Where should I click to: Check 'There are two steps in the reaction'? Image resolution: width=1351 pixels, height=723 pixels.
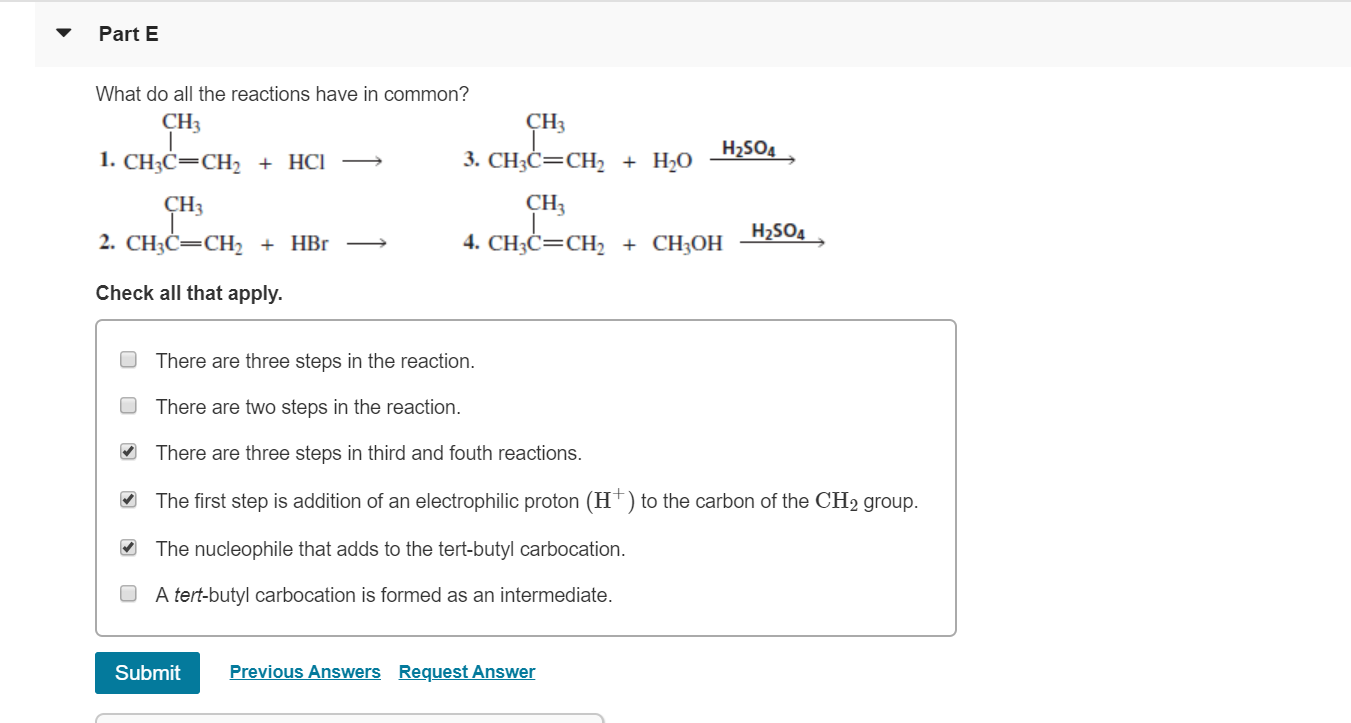click(127, 406)
